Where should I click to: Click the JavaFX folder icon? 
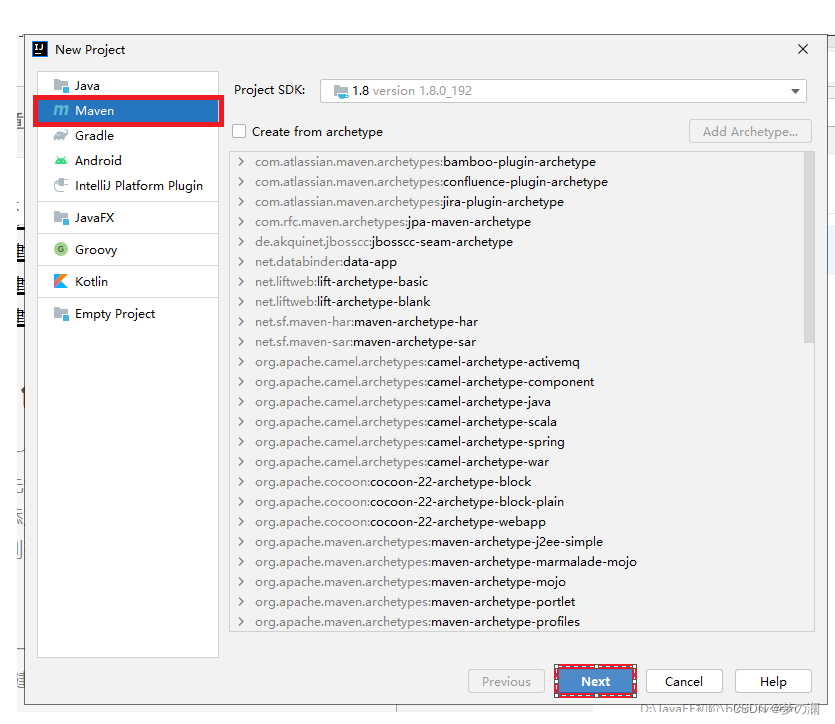61,217
